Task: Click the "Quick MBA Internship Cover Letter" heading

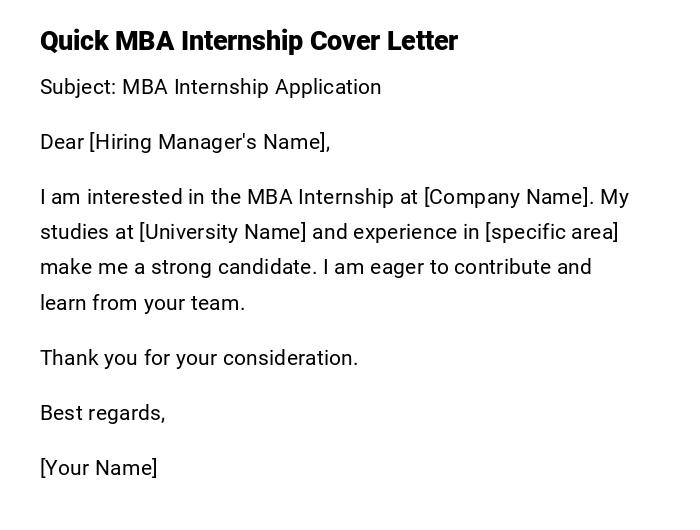Action: pyautogui.click(x=248, y=41)
